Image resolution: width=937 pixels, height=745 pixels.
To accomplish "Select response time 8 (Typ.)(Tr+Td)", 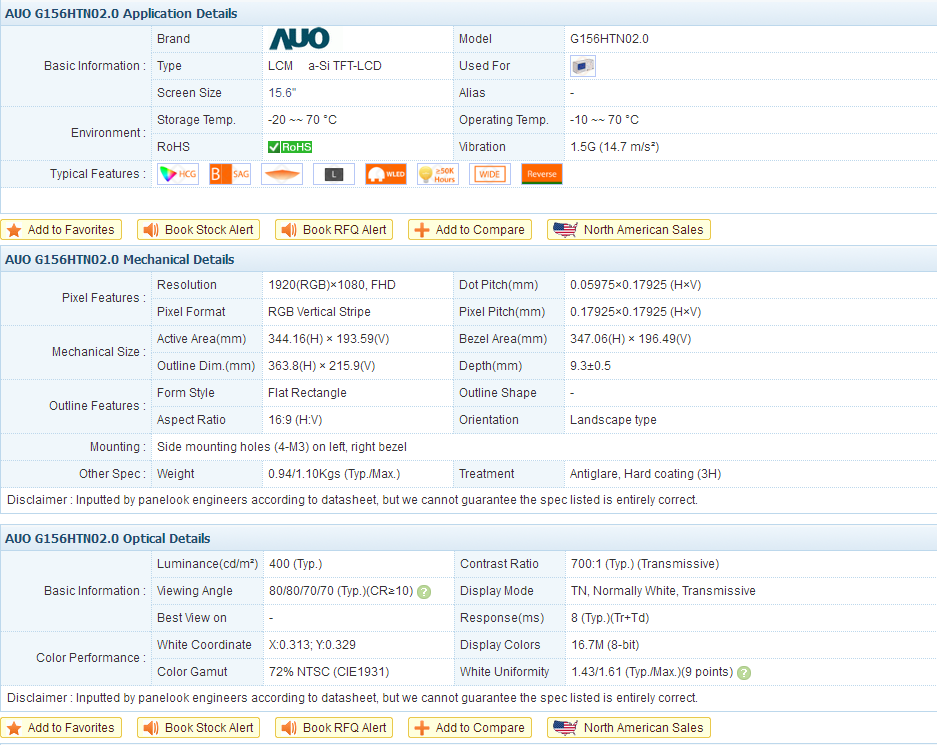I will [x=610, y=618].
